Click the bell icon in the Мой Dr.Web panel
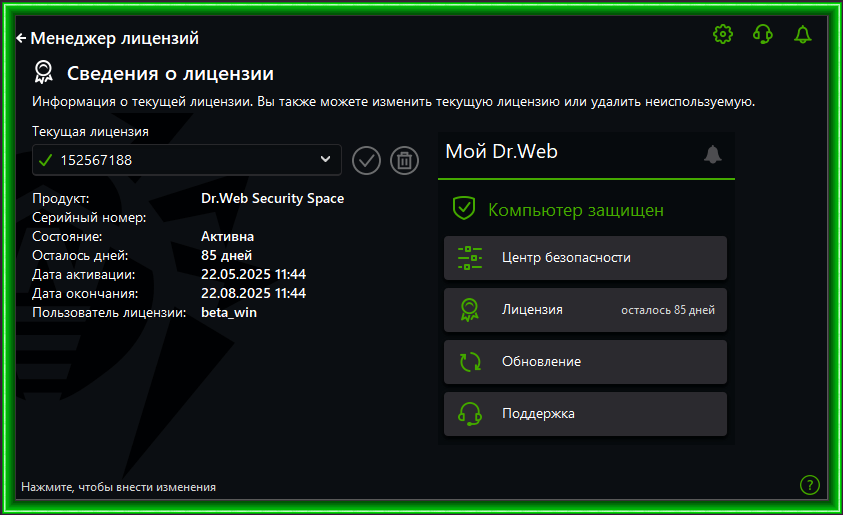The width and height of the screenshot is (843, 515). 712,154
